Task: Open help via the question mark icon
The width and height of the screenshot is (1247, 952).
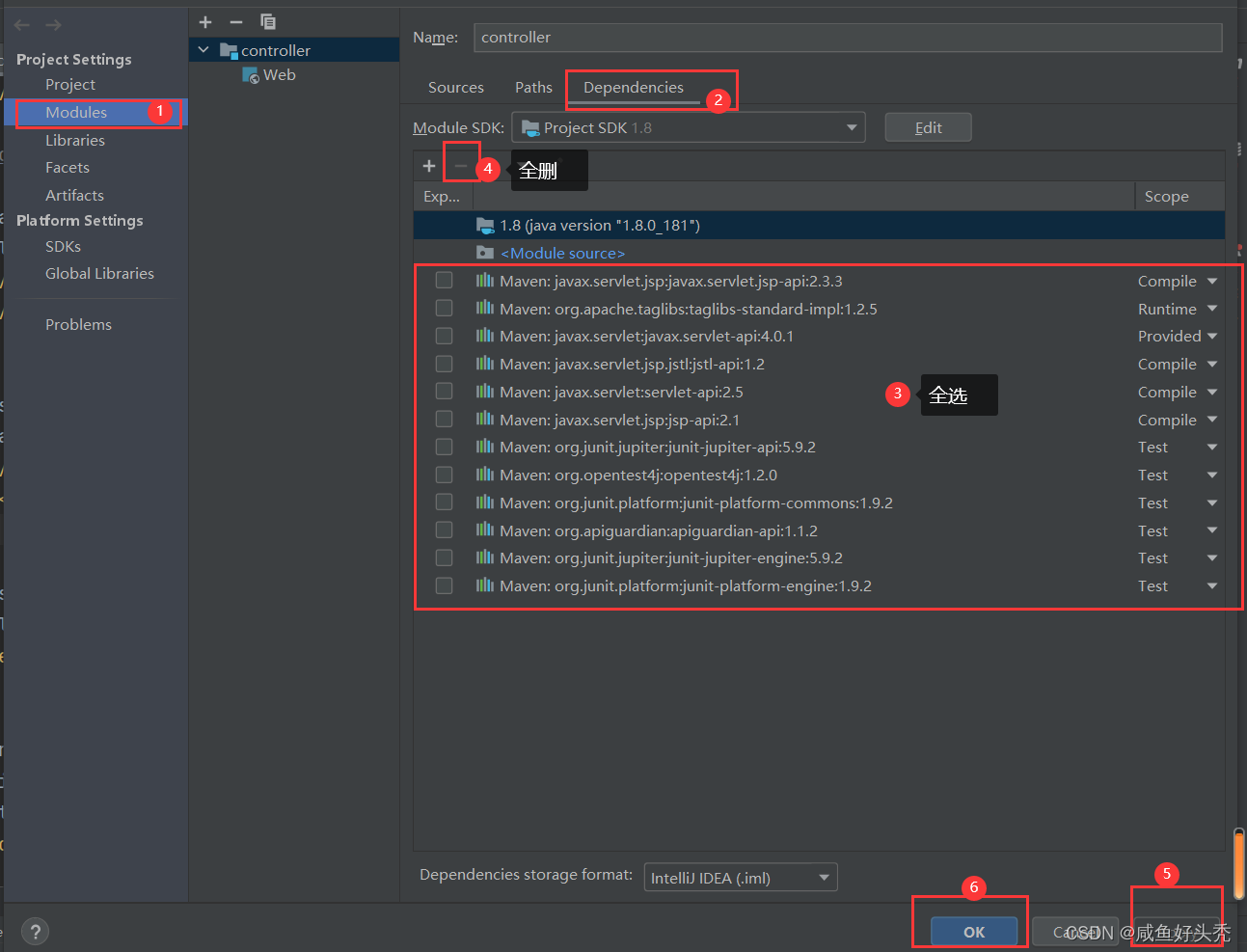Action: tap(35, 931)
